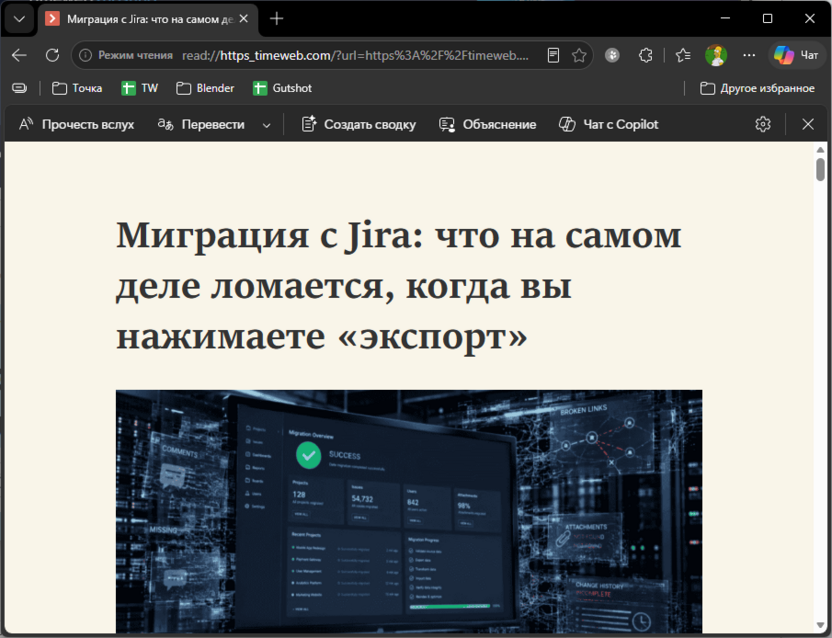832x638 pixels.
Task: Click Перевести to translate the page
Action: coord(202,124)
